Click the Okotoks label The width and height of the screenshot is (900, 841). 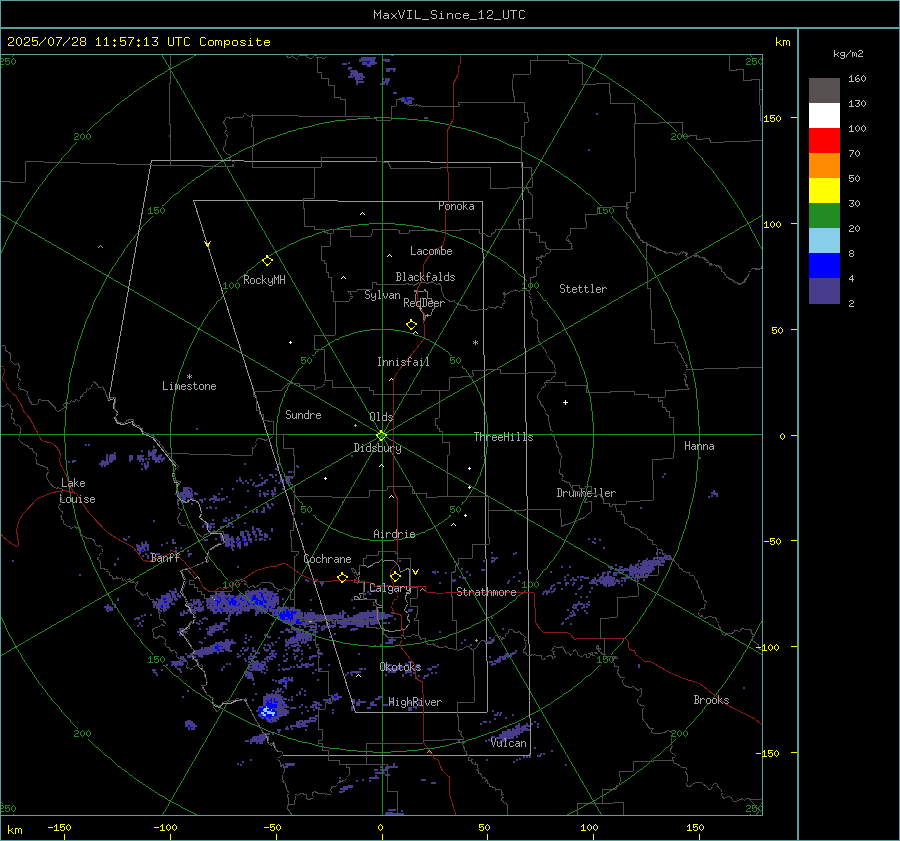[x=400, y=666]
